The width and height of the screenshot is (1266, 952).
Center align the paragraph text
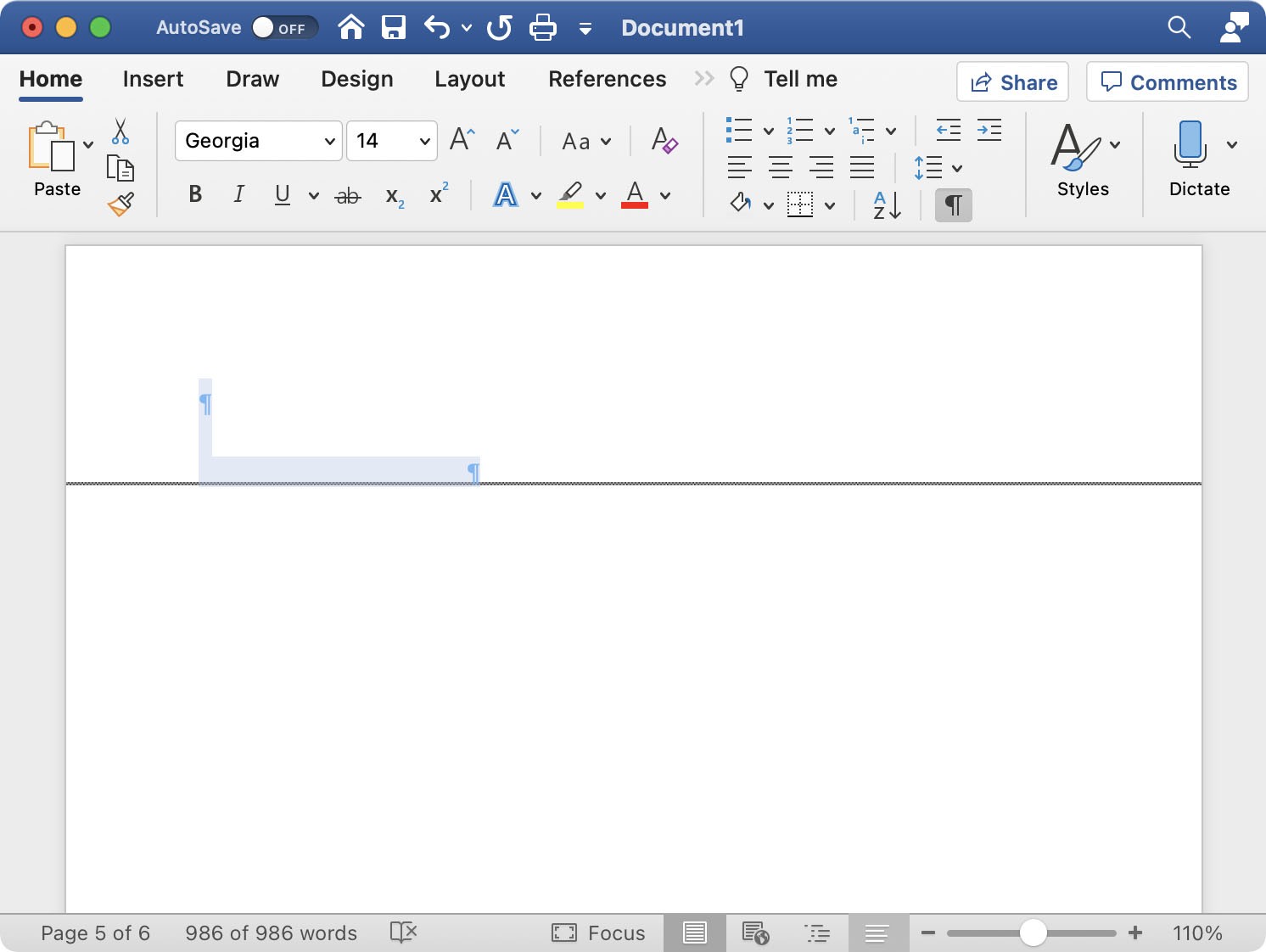coord(780,168)
